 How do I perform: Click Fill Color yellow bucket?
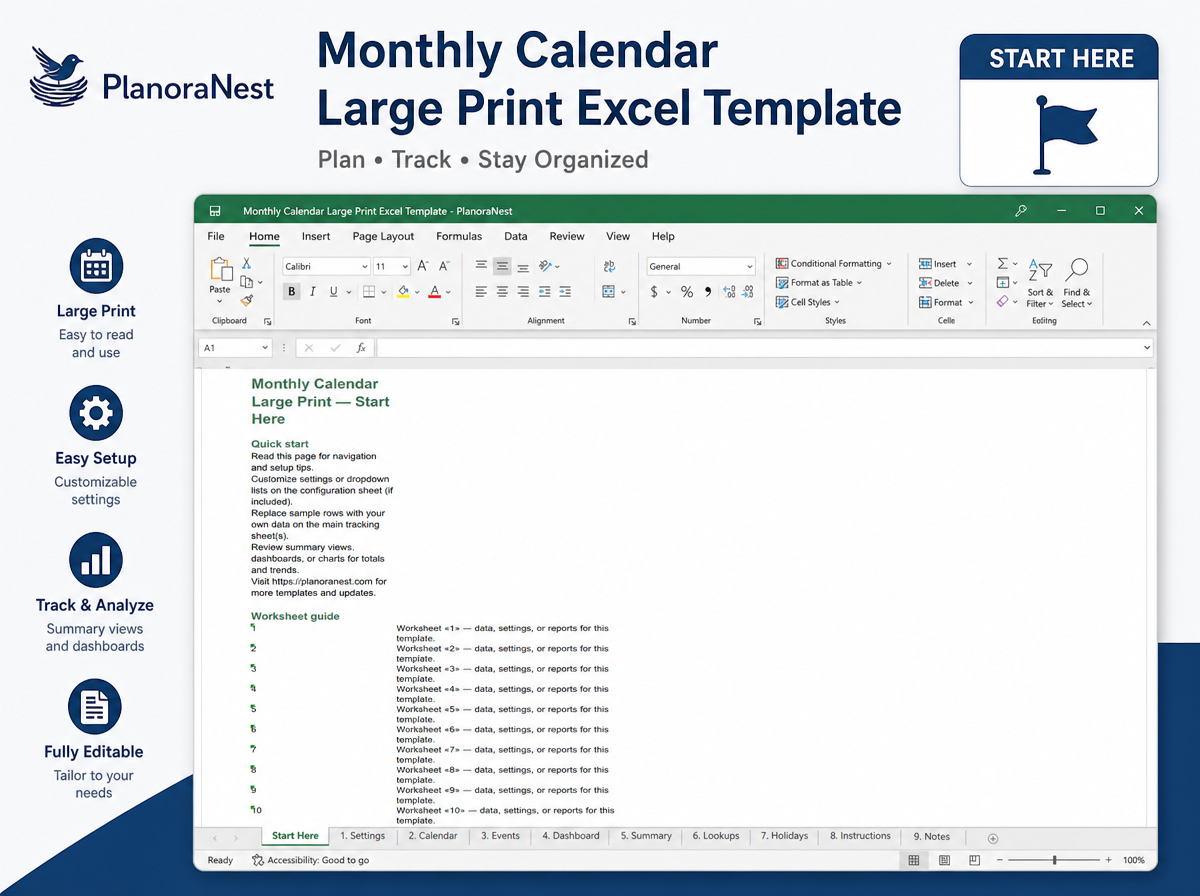click(x=403, y=292)
